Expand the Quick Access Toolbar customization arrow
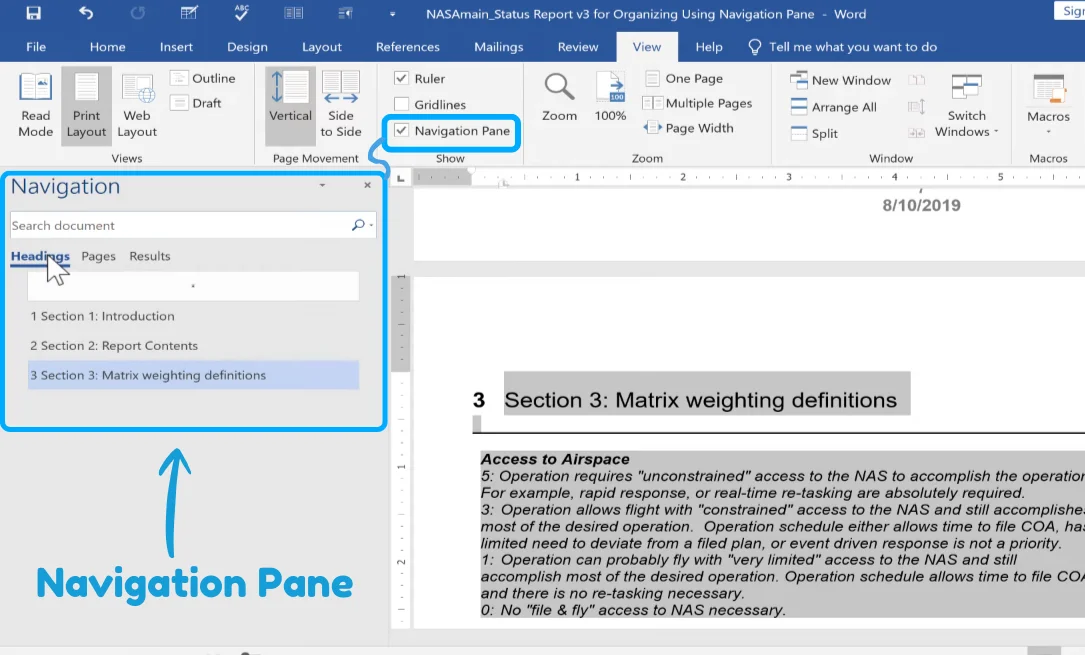Image resolution: width=1085 pixels, height=655 pixels. 391,15
